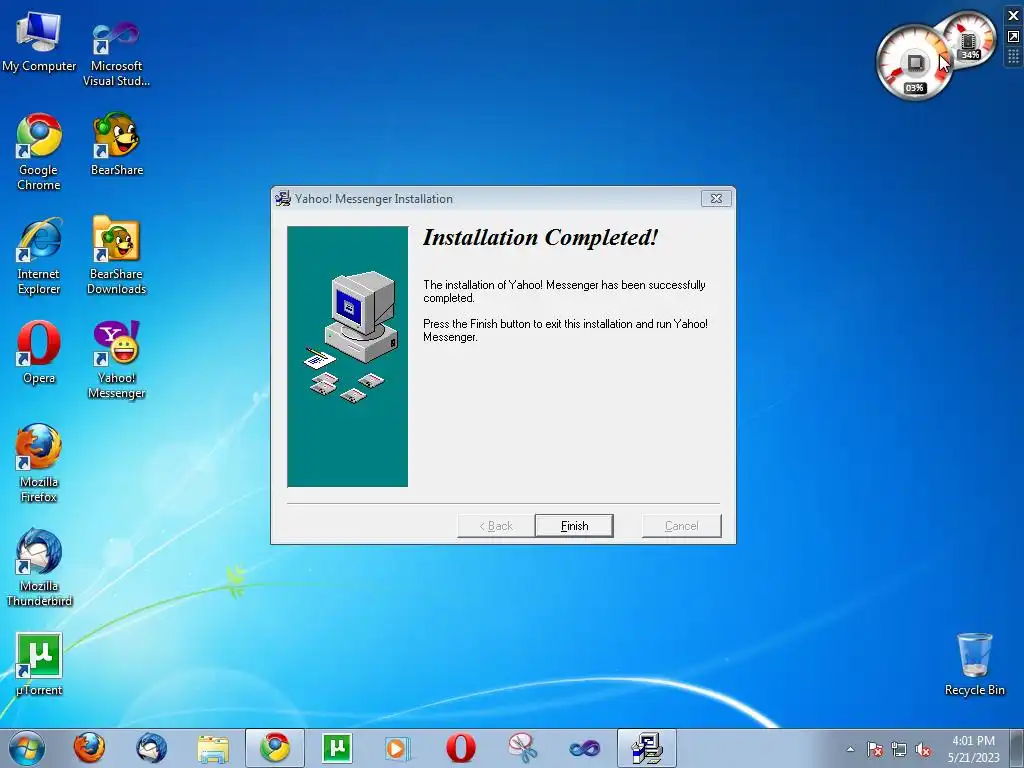Close the Yahoo! Messenger Installation dialog
Viewport: 1024px width, 768px height.
pyautogui.click(x=716, y=199)
